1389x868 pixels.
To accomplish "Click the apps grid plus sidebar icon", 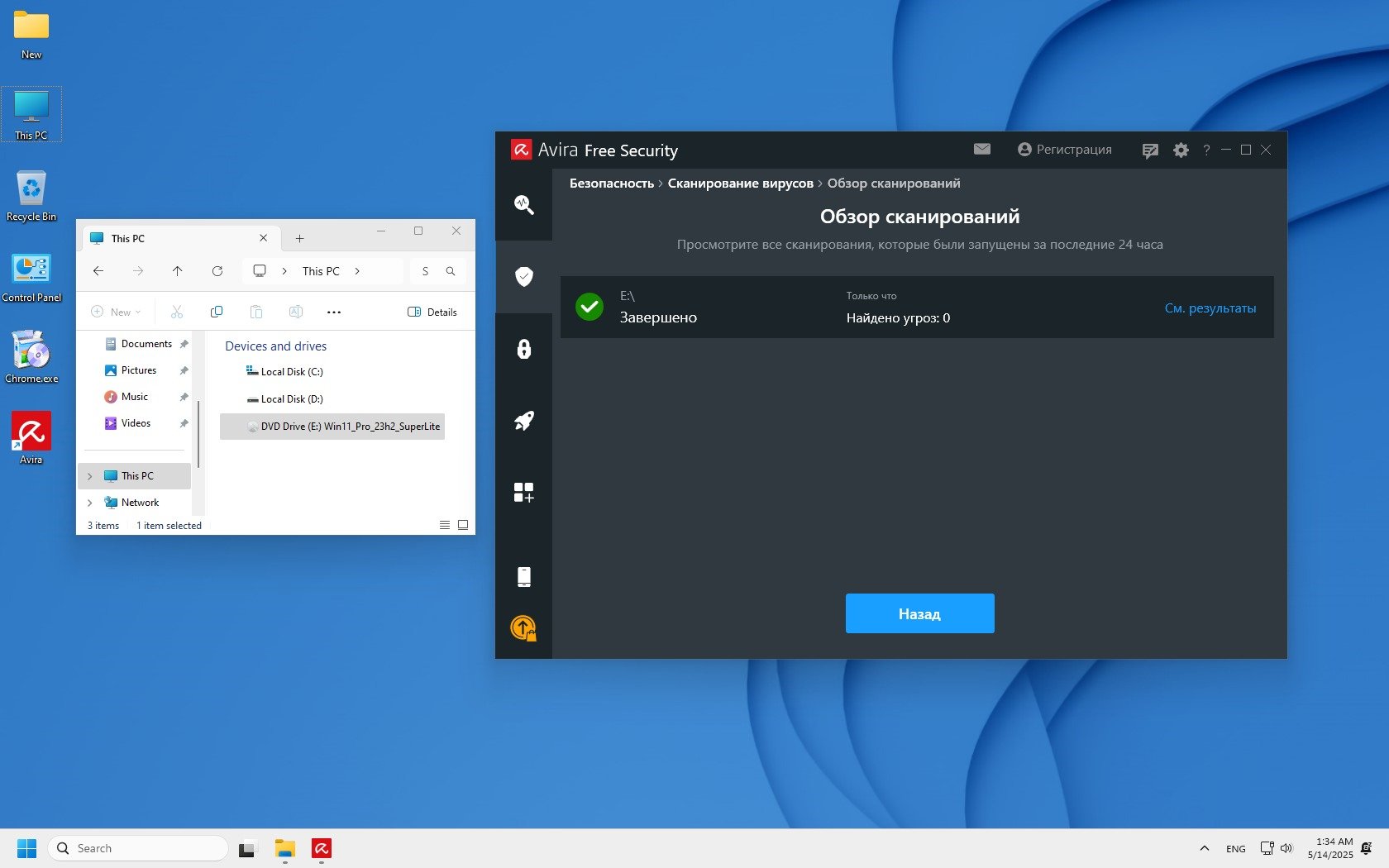I will [x=523, y=493].
